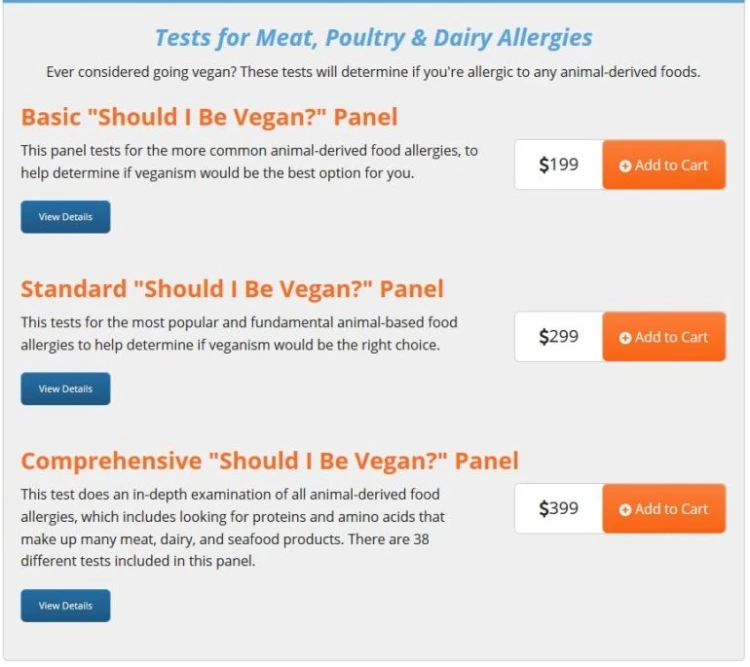Add the Standard panel to the cart
Screen dimensions: 750x667
pyautogui.click(x=664, y=337)
